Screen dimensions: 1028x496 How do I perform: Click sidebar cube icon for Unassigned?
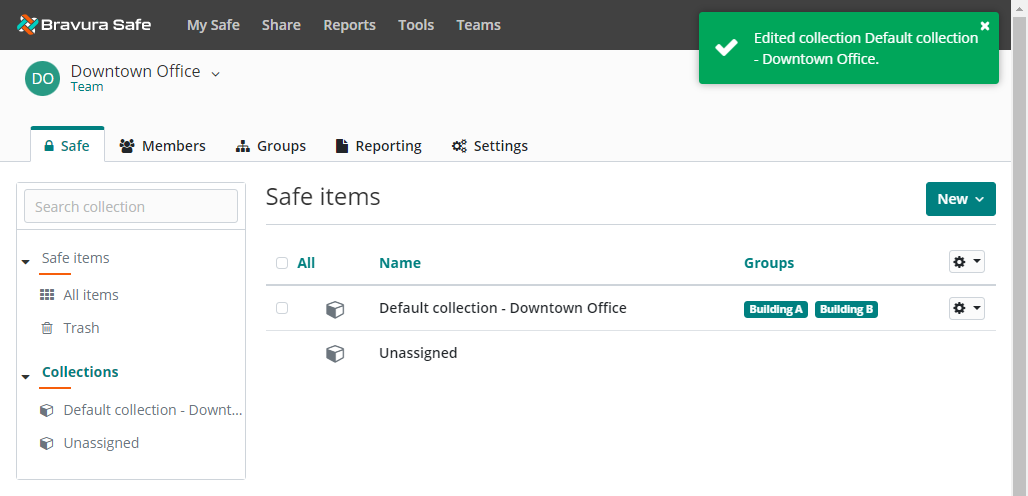[47, 443]
